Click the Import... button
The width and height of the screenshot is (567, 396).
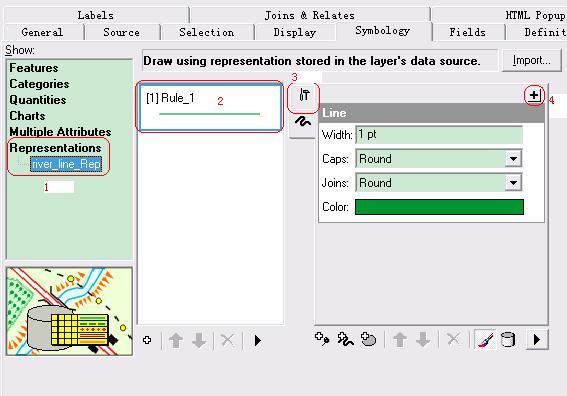click(532, 60)
